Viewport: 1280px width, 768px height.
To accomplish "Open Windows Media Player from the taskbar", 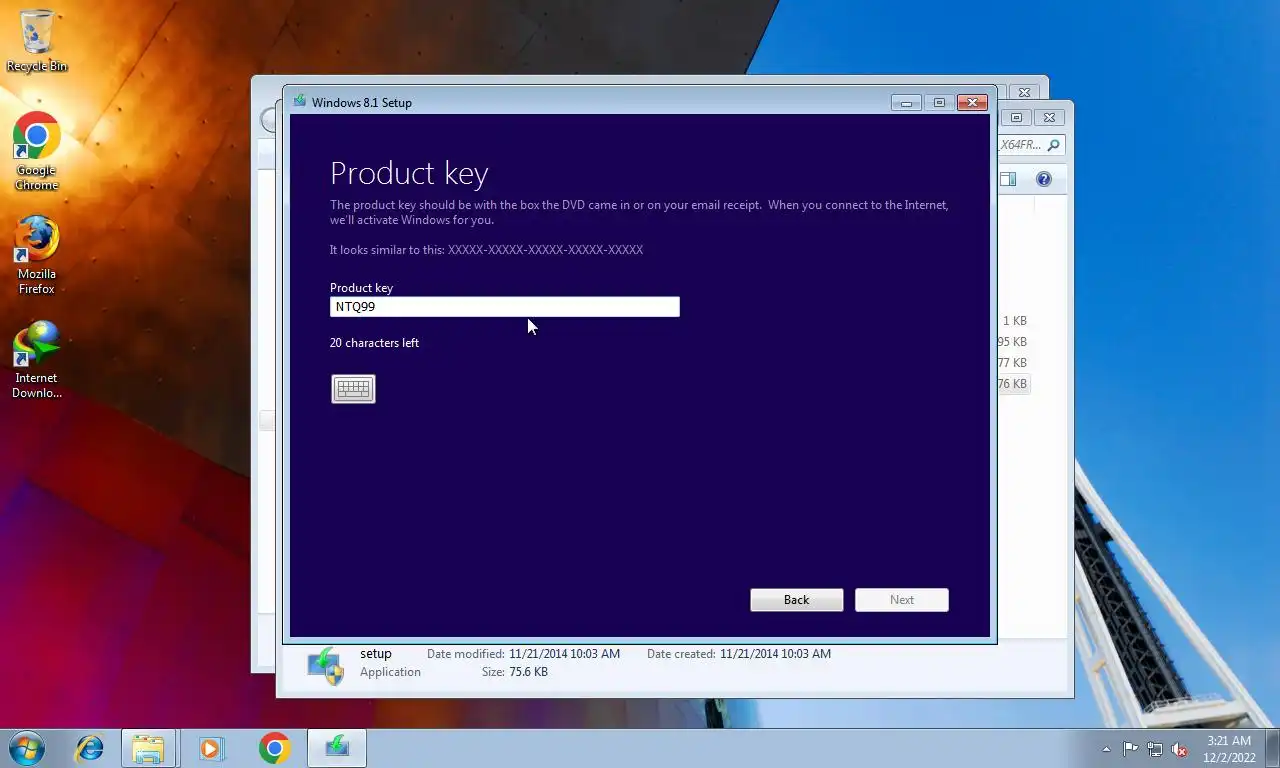I will click(x=211, y=748).
